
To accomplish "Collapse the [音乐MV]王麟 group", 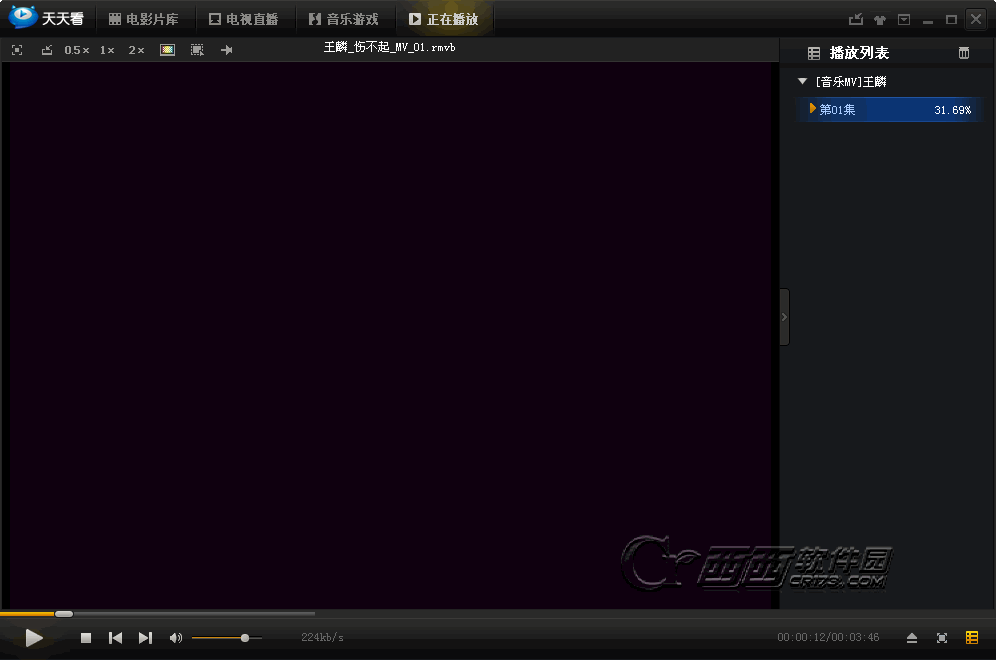I will coord(802,81).
